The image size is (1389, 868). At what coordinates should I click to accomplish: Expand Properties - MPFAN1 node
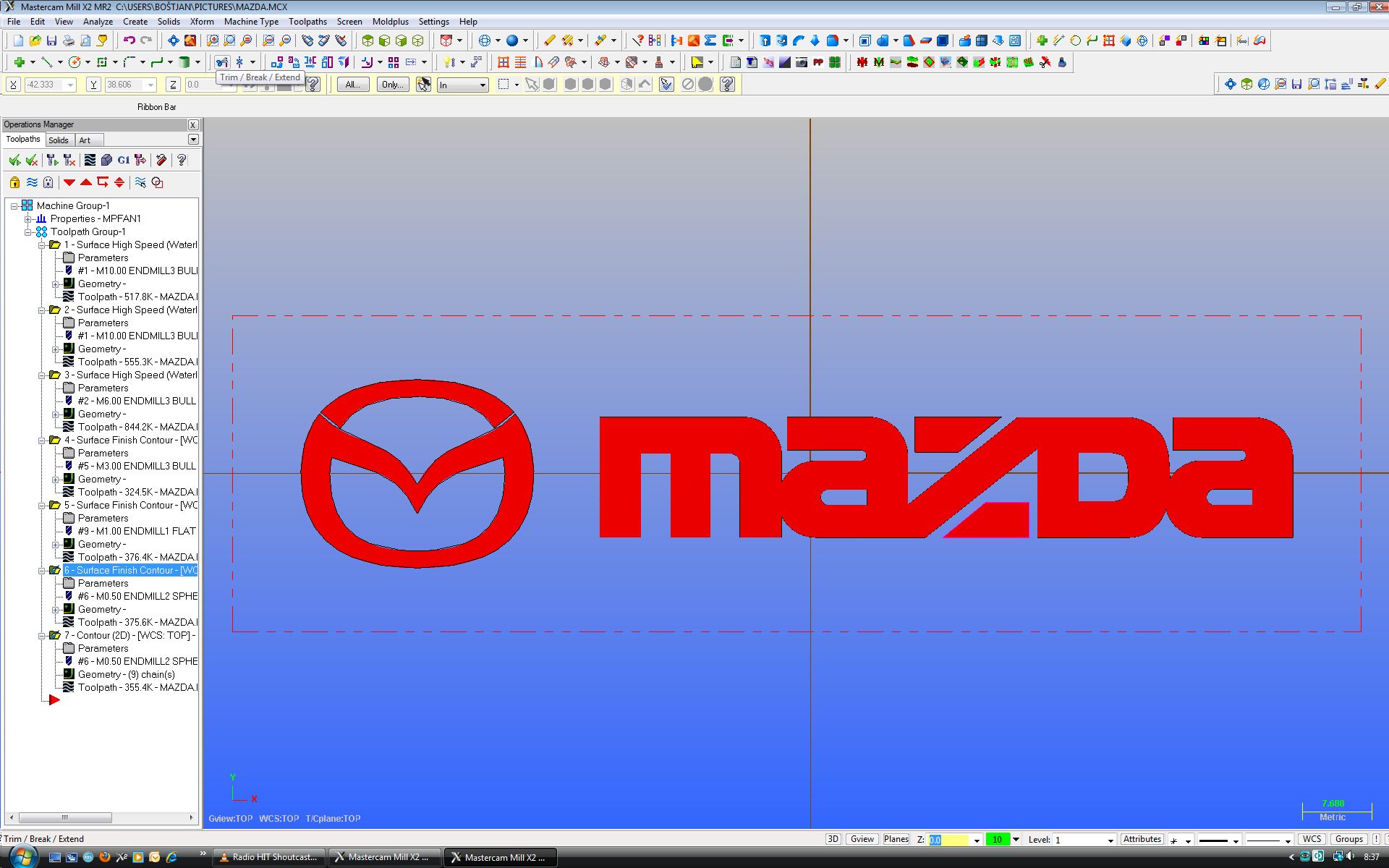point(27,219)
